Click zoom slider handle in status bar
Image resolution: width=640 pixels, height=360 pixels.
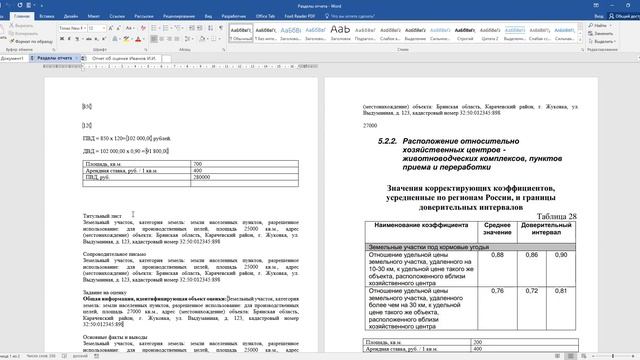[x=613, y=356]
